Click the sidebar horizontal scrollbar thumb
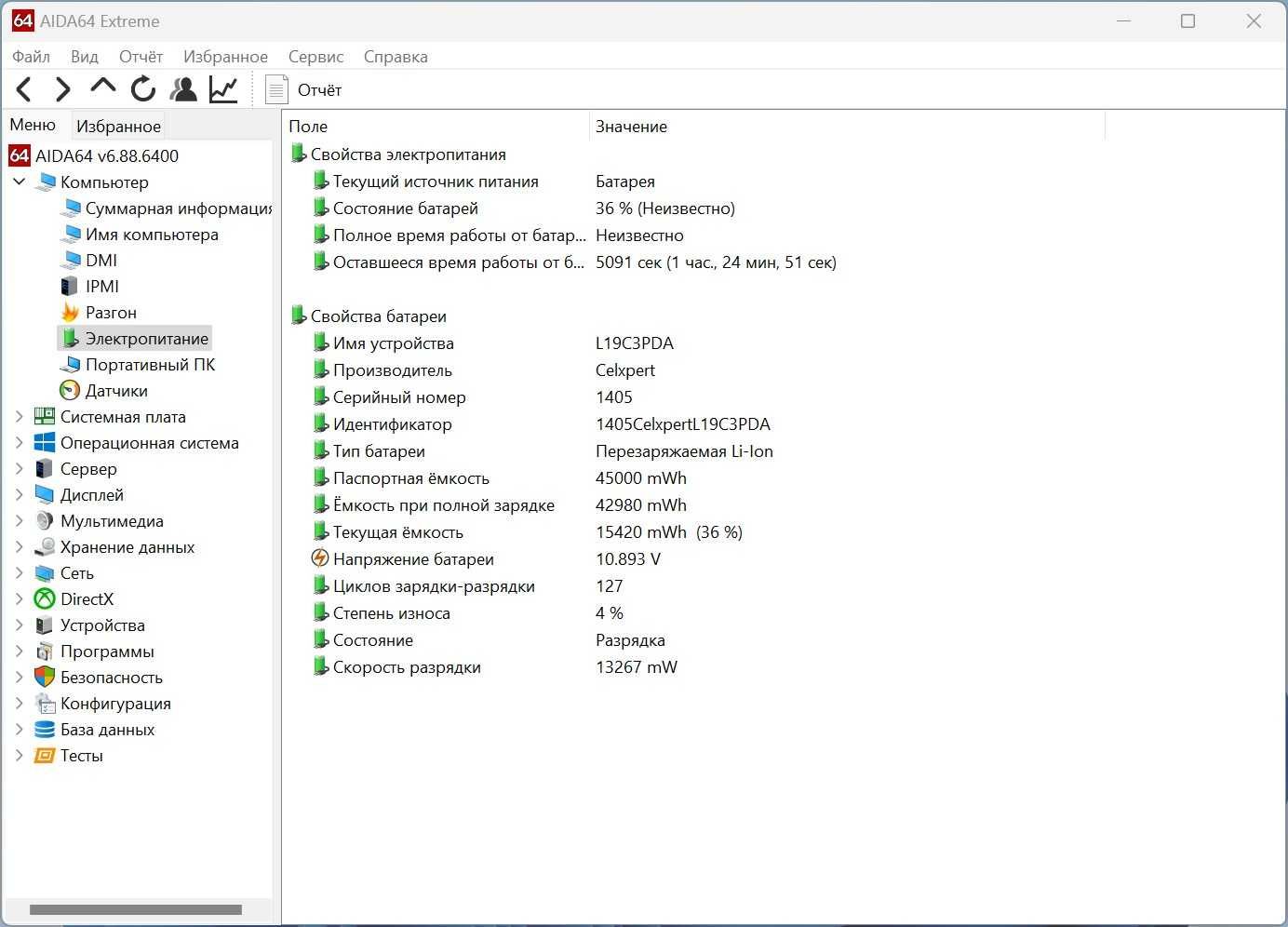The height and width of the screenshot is (927, 1288). 136,909
